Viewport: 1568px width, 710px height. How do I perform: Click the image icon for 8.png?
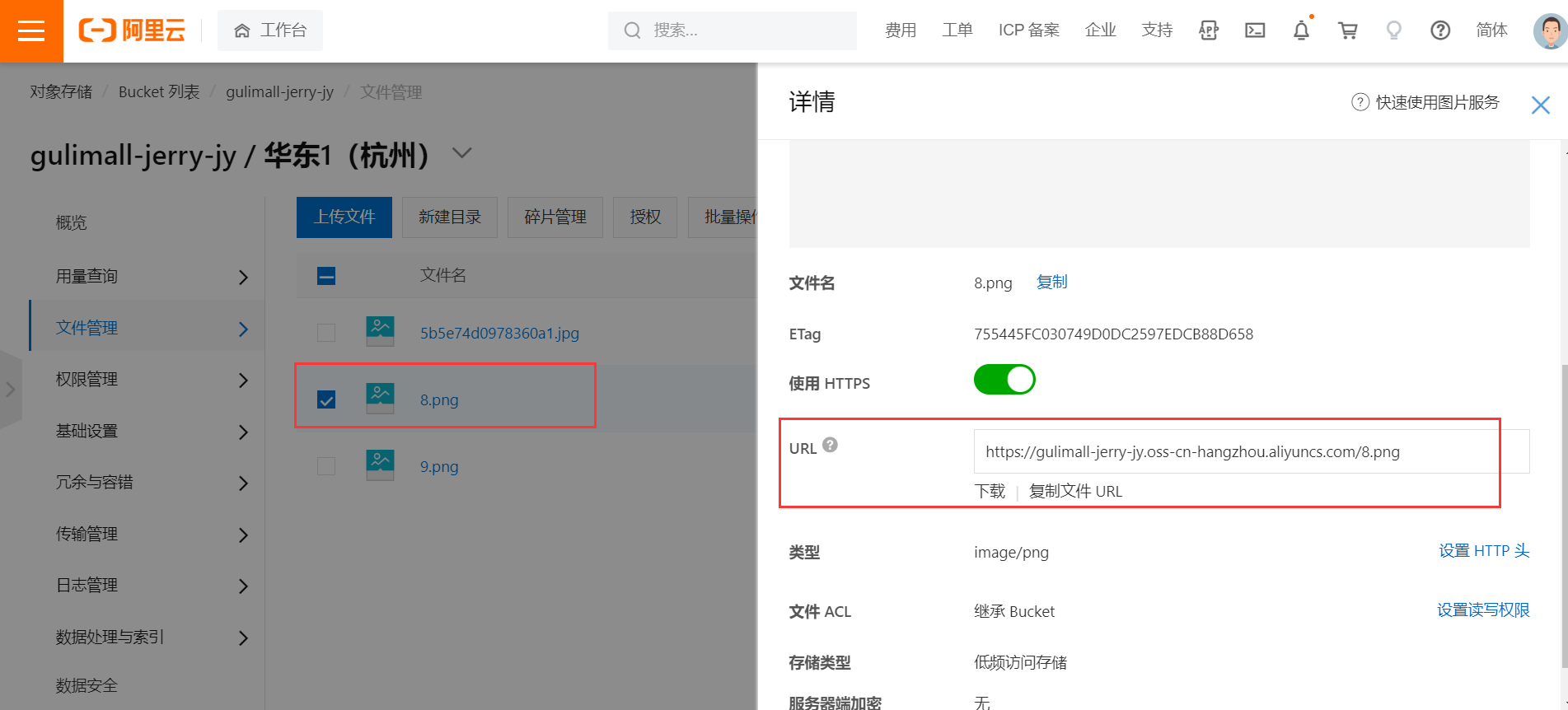pos(380,399)
